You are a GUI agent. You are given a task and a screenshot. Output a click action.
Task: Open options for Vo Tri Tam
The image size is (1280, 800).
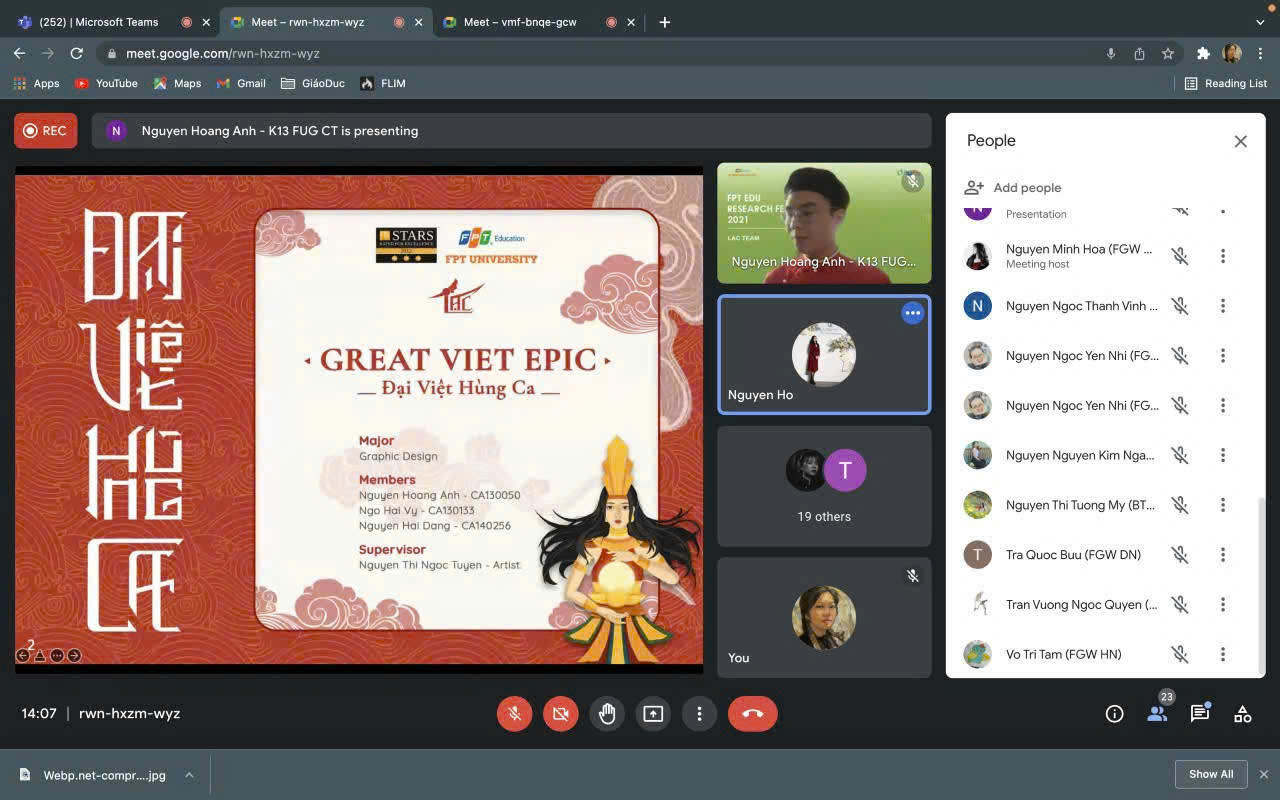[1222, 654]
